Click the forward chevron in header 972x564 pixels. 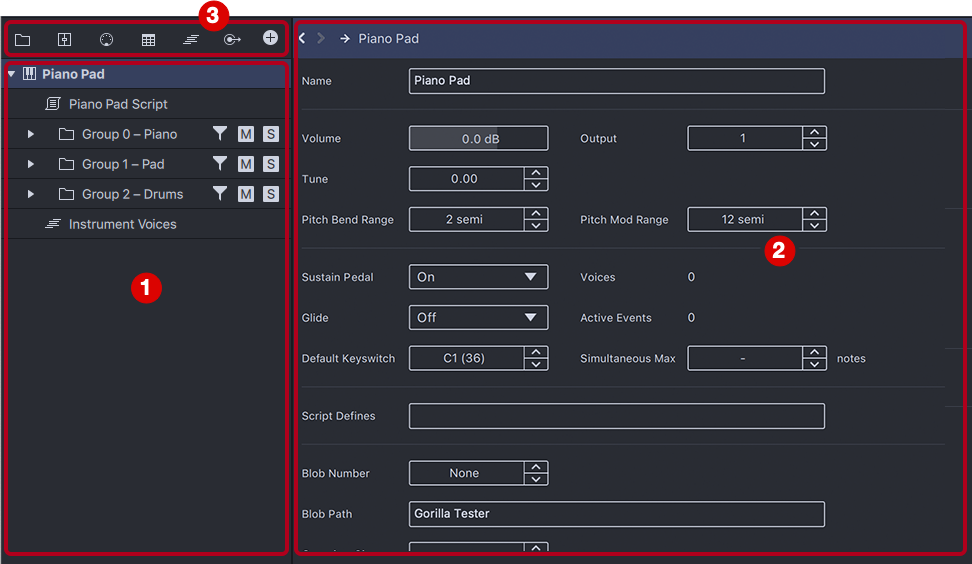click(x=320, y=38)
